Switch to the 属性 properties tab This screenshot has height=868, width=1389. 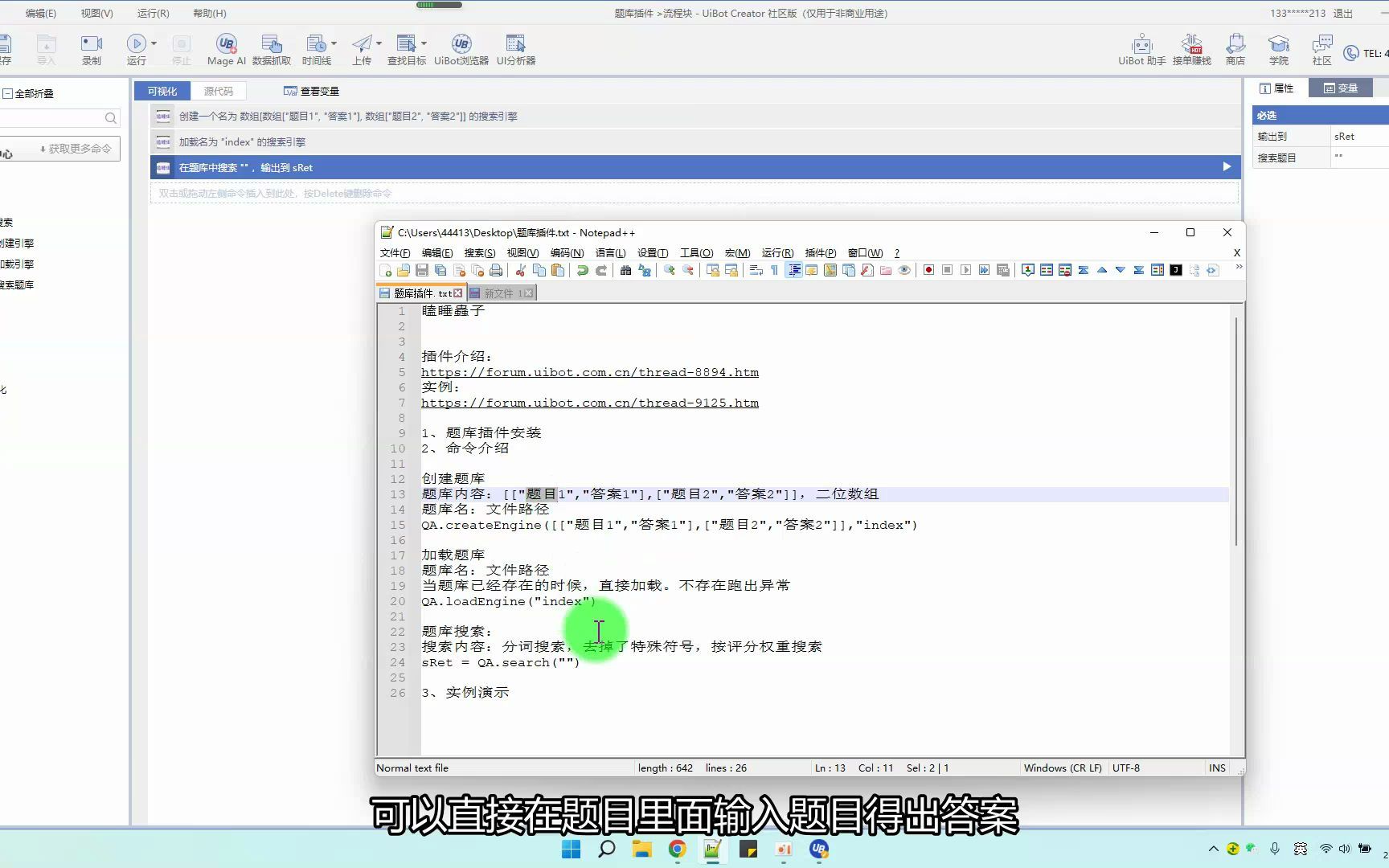point(1276,88)
